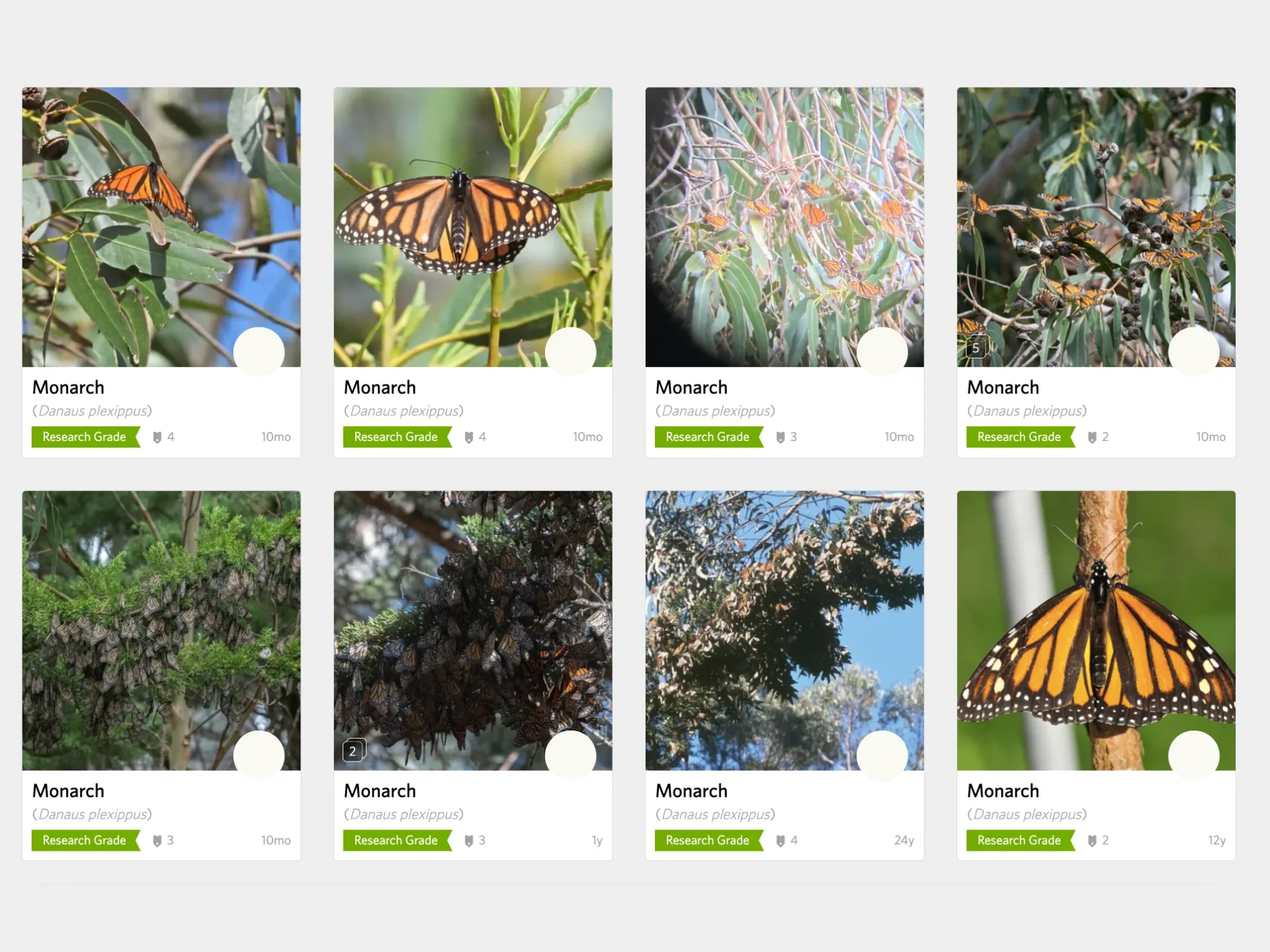Open Monarch title link on the 12y card

(x=1003, y=791)
